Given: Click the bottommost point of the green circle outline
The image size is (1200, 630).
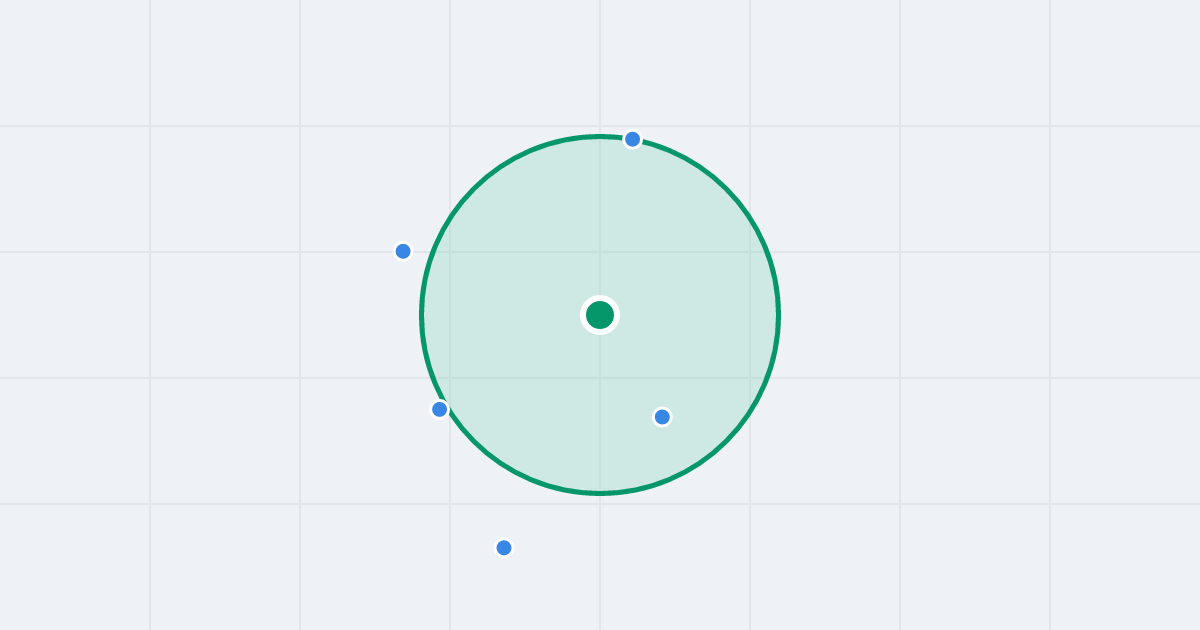Looking at the screenshot, I should (x=600, y=493).
